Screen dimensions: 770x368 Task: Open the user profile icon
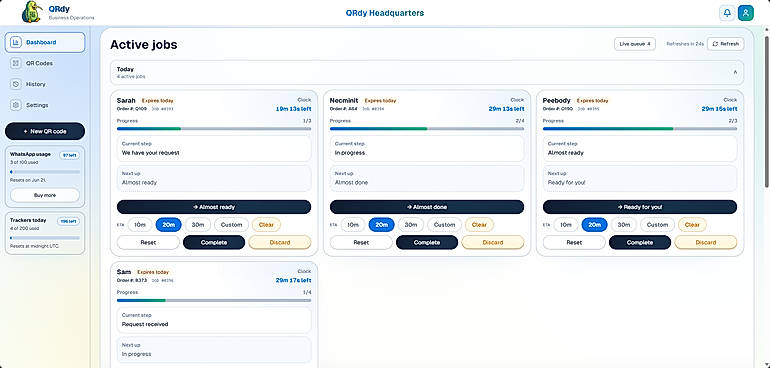pyautogui.click(x=745, y=13)
